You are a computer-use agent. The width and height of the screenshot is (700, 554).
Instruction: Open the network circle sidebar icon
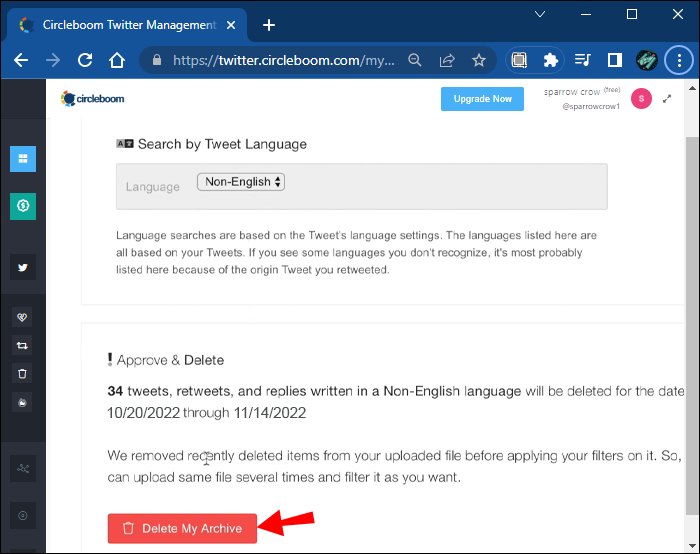tap(23, 468)
